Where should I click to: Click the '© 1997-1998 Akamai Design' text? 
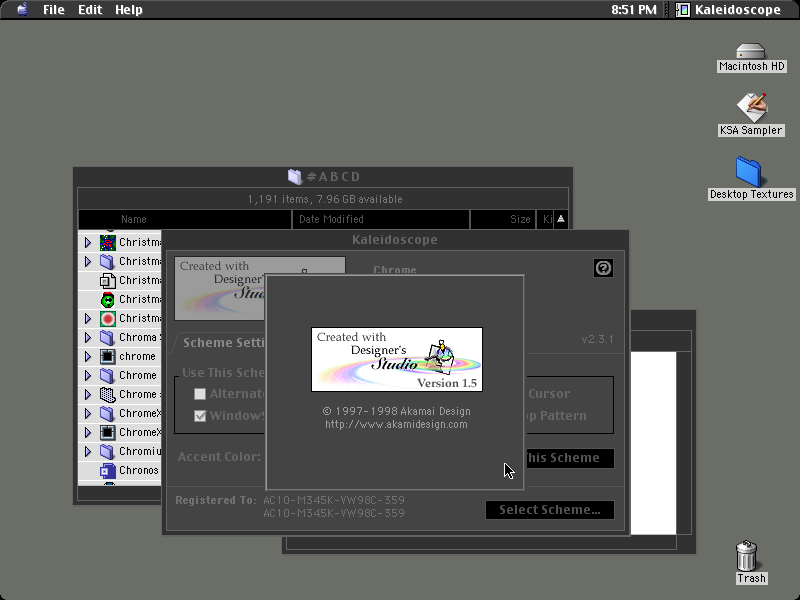click(396, 411)
